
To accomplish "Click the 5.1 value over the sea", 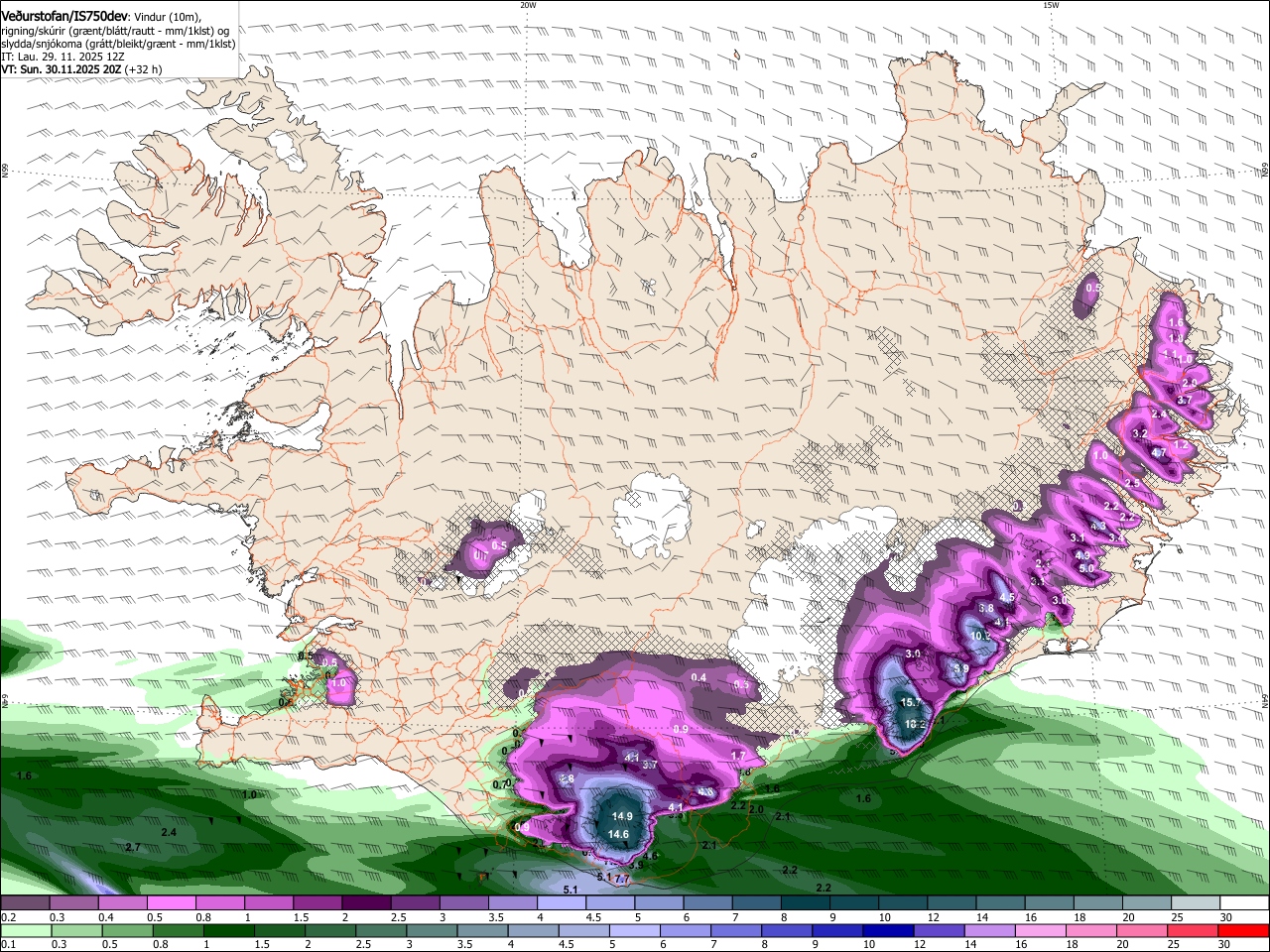I will [571, 891].
